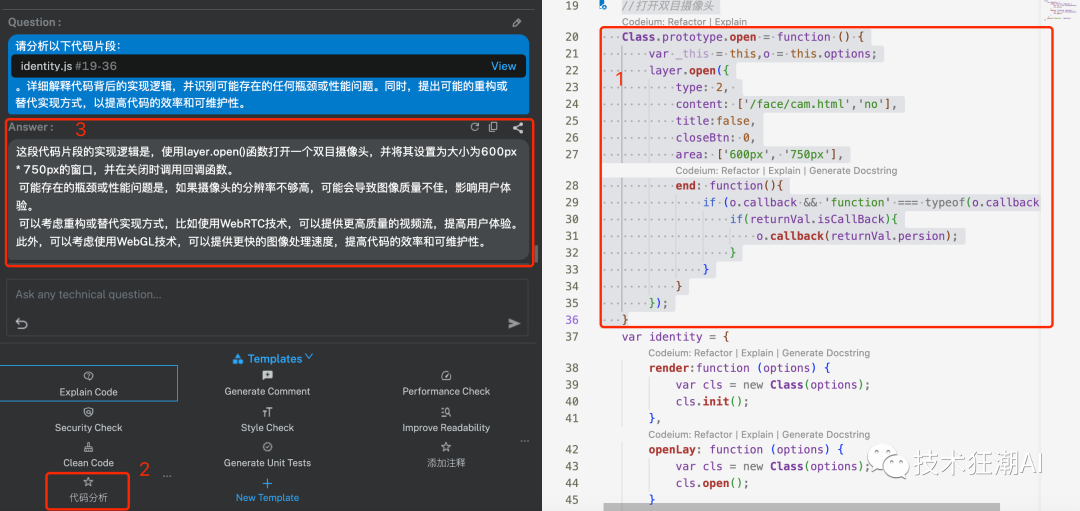Share the answer via share icon
Viewport: 1080px width, 511px height.
coord(518,127)
